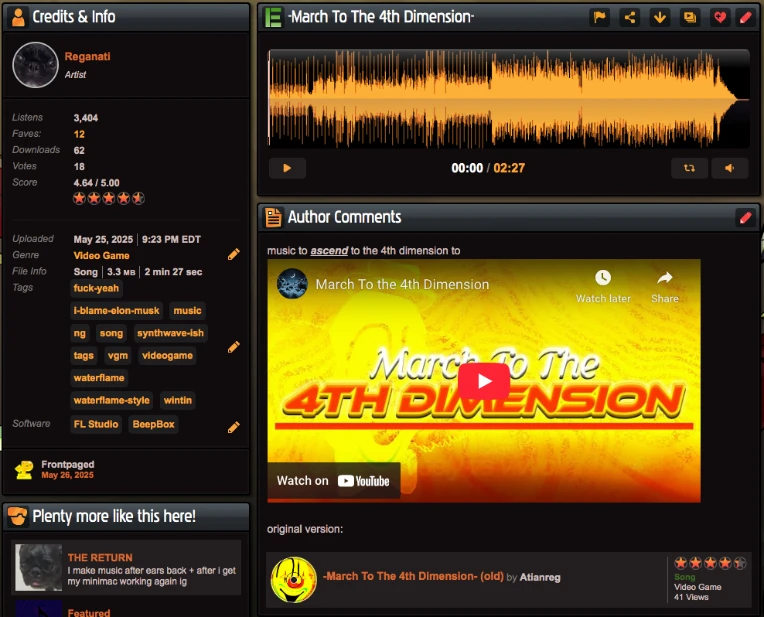Select the i-blame-elon-musk tag

tap(116, 310)
